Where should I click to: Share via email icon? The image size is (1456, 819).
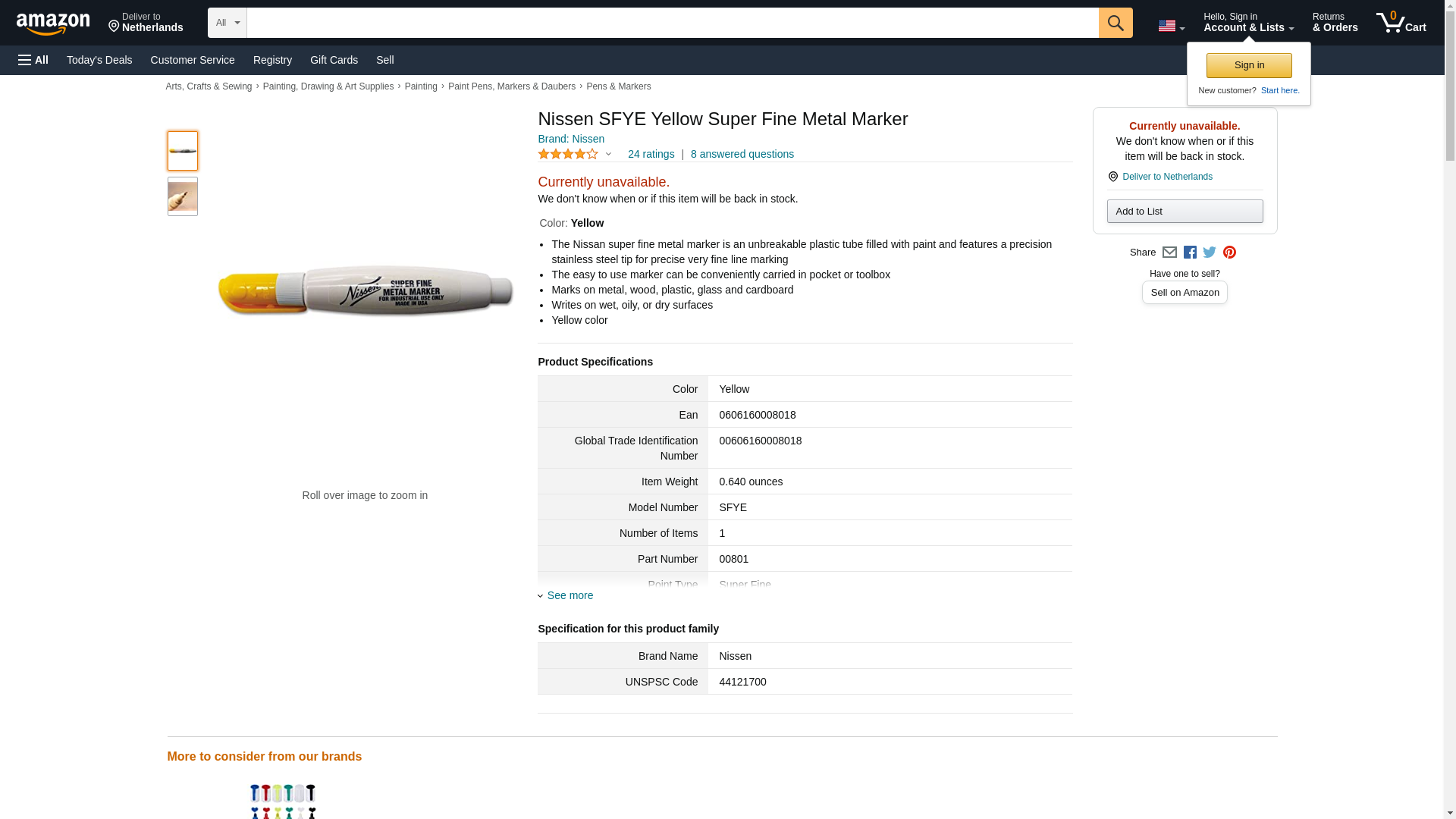(1169, 253)
